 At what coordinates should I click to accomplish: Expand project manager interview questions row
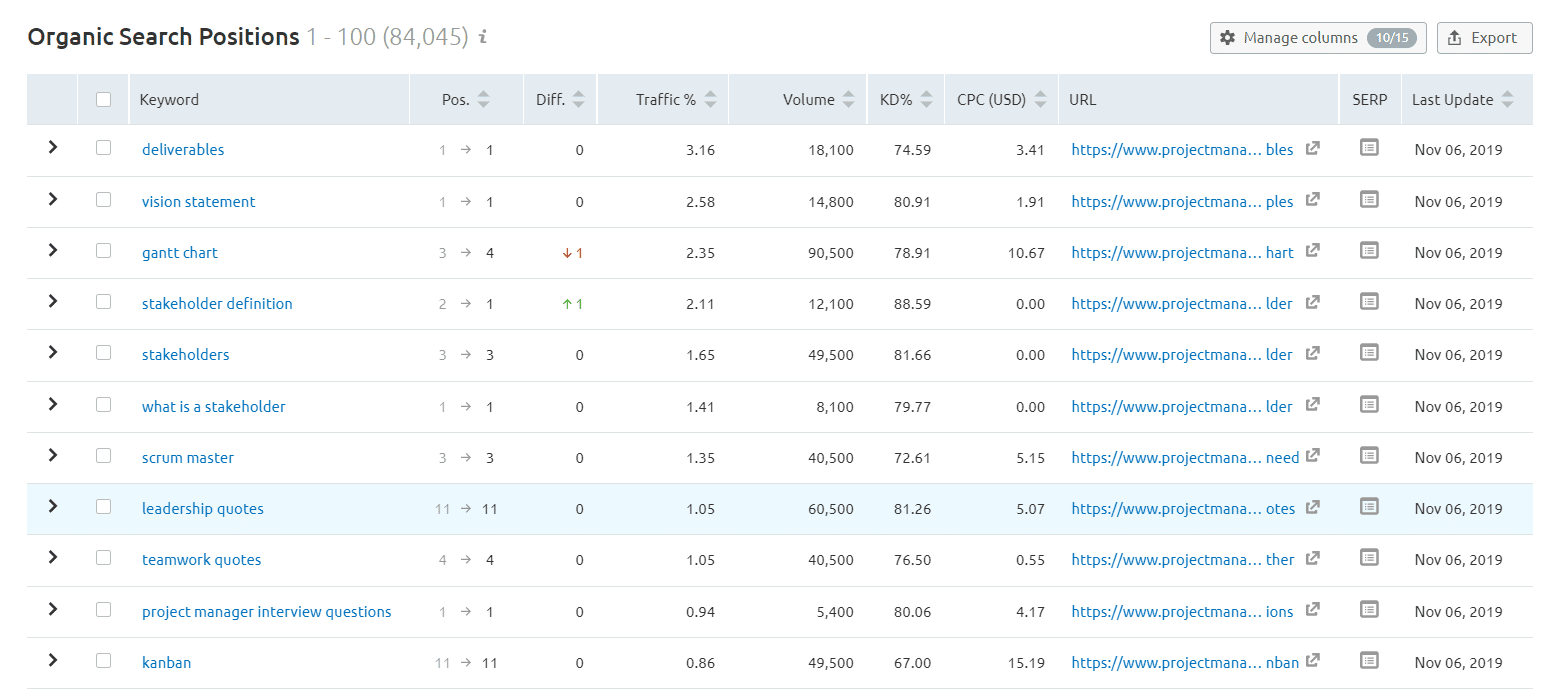pyautogui.click(x=53, y=609)
